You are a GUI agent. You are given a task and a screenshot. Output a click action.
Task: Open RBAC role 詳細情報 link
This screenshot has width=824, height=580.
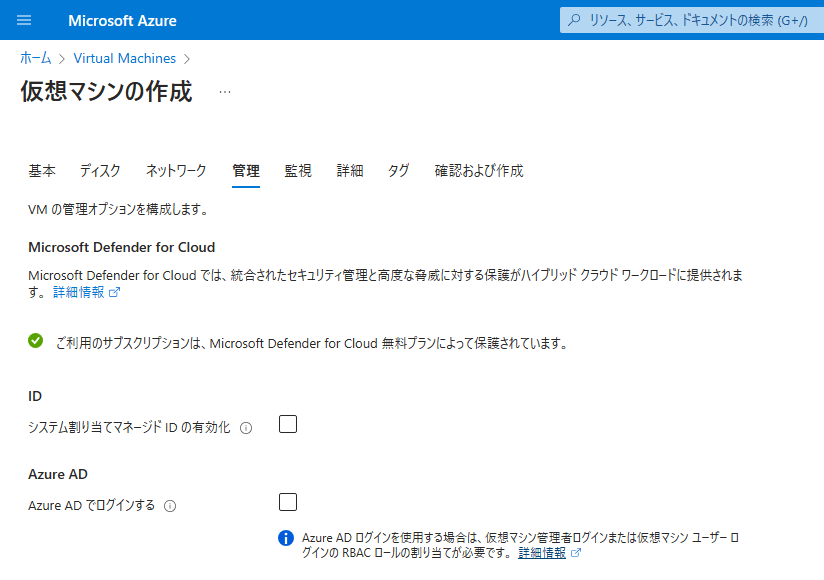coord(542,553)
